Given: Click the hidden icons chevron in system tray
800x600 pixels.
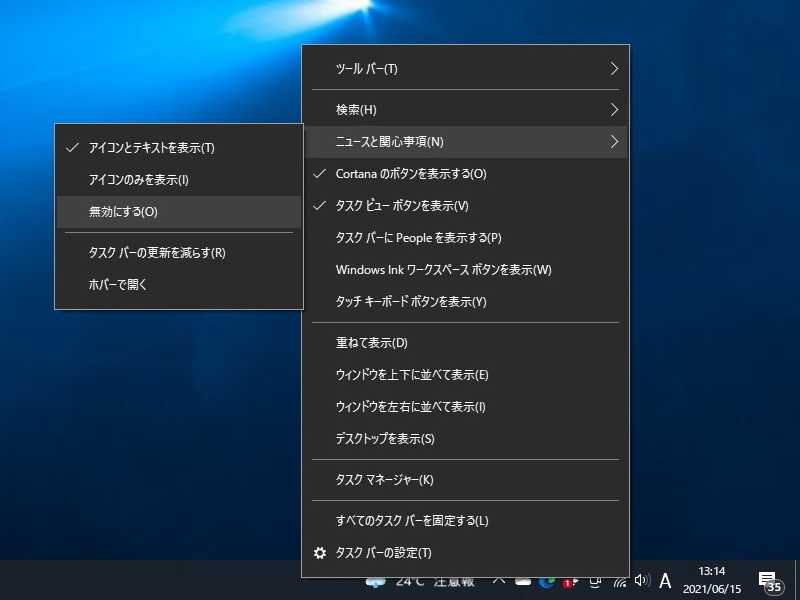Looking at the screenshot, I should (x=497, y=581).
